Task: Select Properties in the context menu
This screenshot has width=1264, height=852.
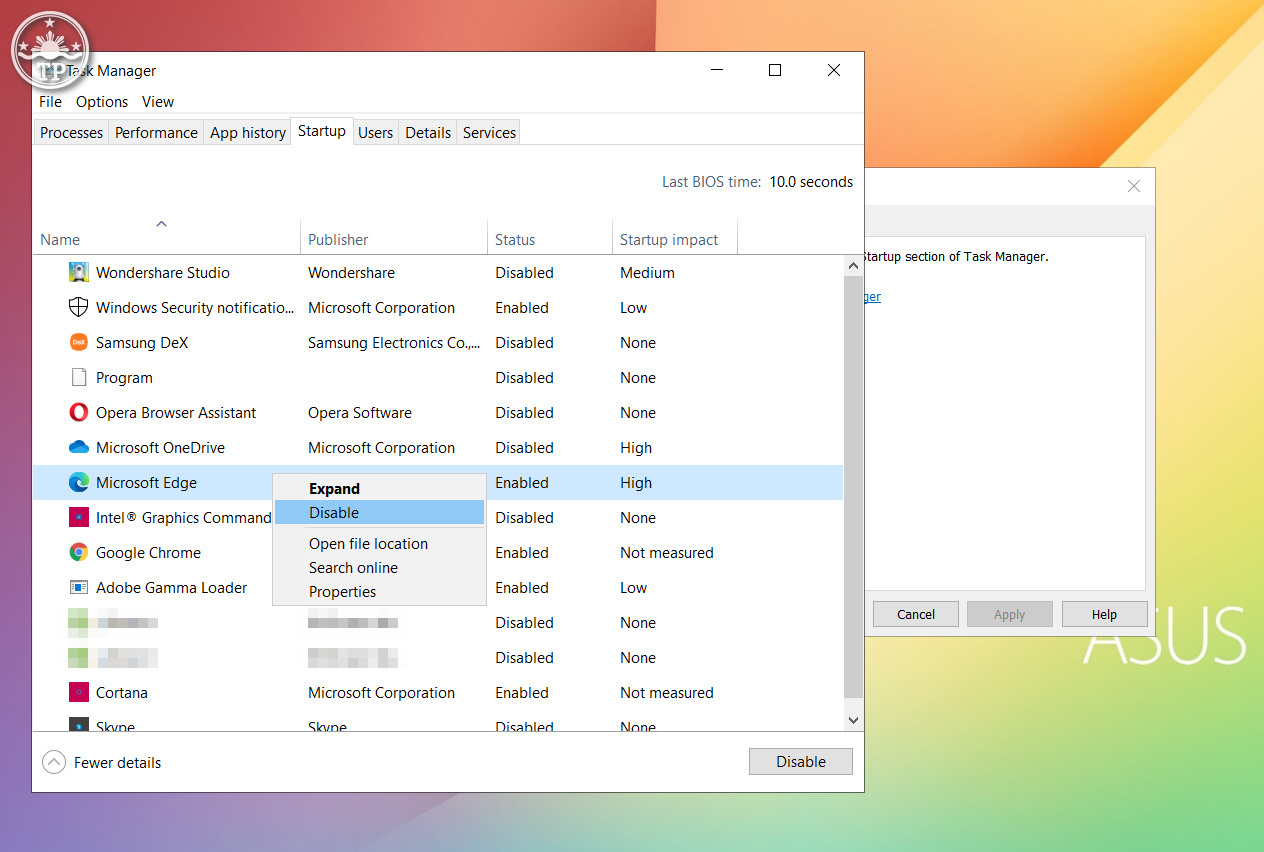Action: pyautogui.click(x=379, y=591)
